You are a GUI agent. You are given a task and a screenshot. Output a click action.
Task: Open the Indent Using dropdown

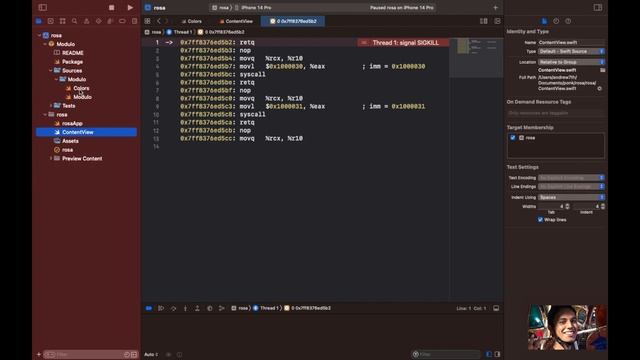(x=571, y=197)
